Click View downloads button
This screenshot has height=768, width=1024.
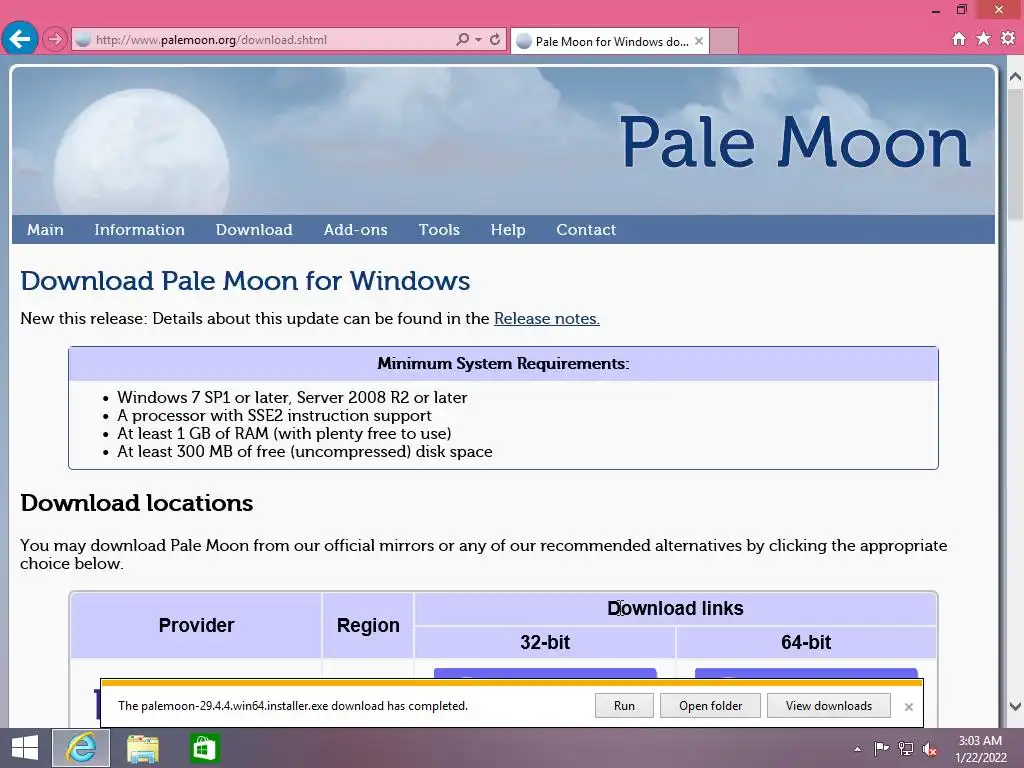click(828, 706)
